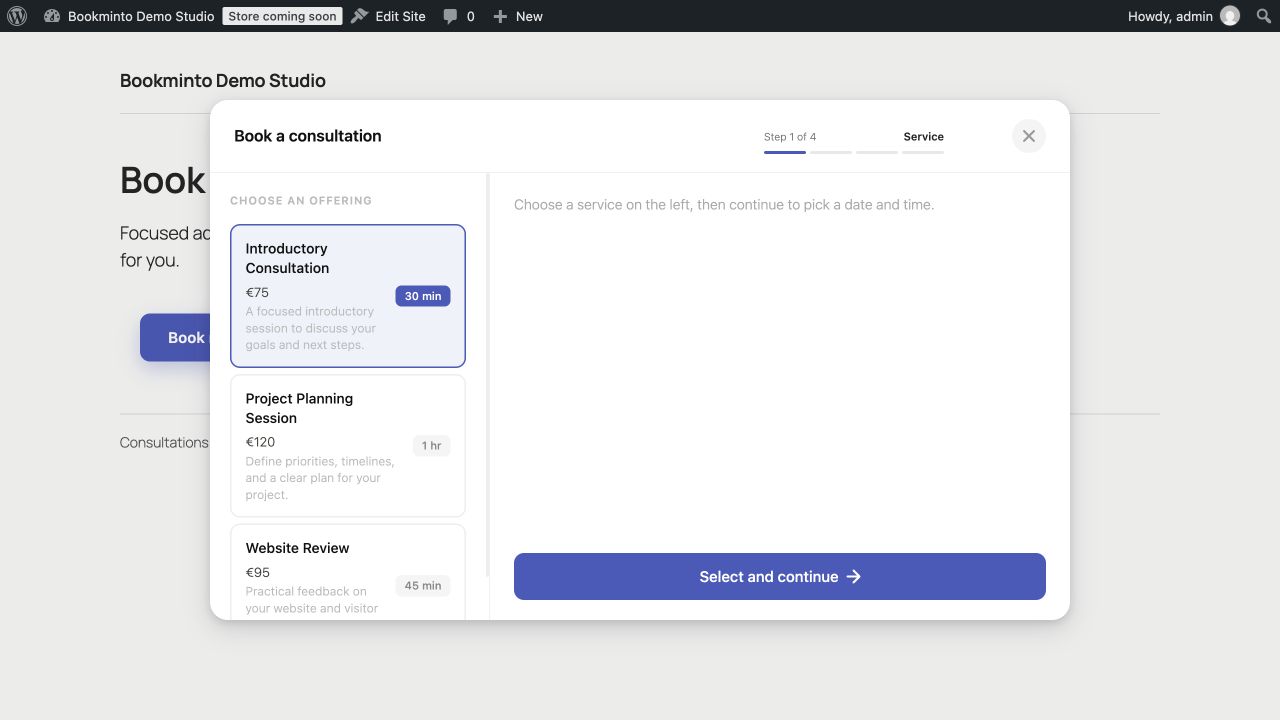This screenshot has height=720, width=1280.
Task: Open the admin bar search icon
Action: pyautogui.click(x=1263, y=16)
